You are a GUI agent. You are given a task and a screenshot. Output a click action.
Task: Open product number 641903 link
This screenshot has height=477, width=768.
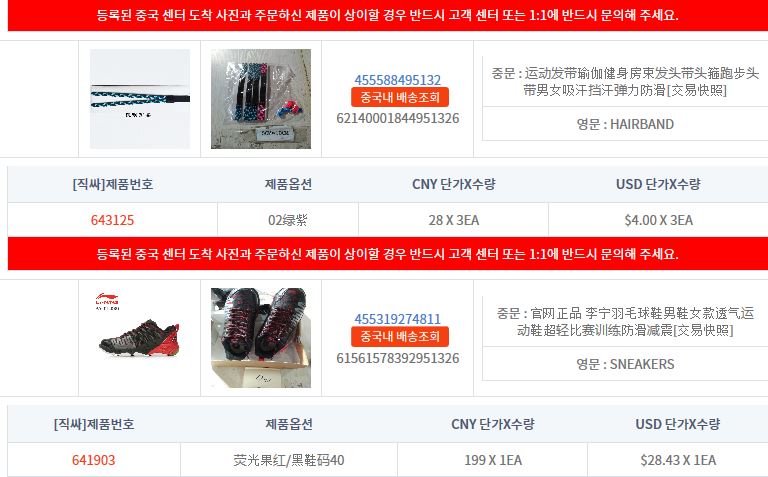coord(94,460)
